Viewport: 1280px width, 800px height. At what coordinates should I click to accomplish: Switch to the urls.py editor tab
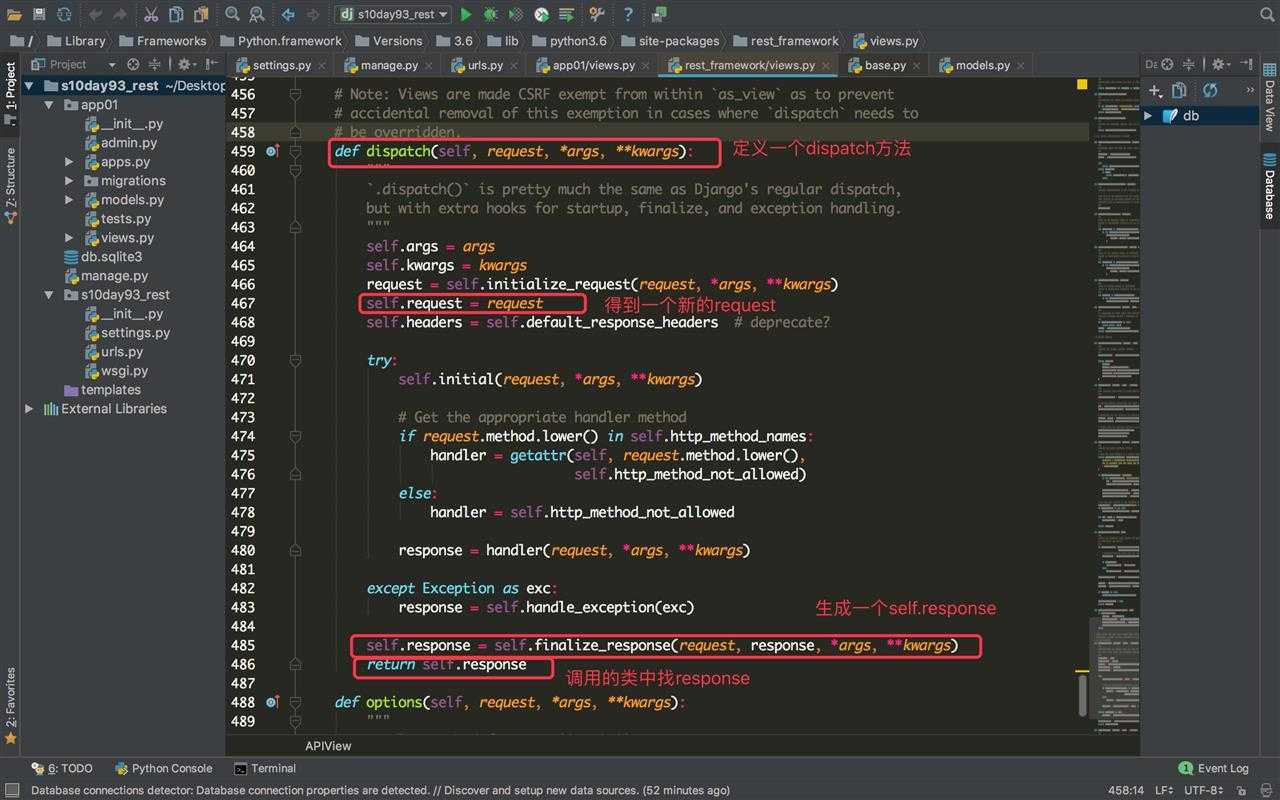[x=485, y=65]
